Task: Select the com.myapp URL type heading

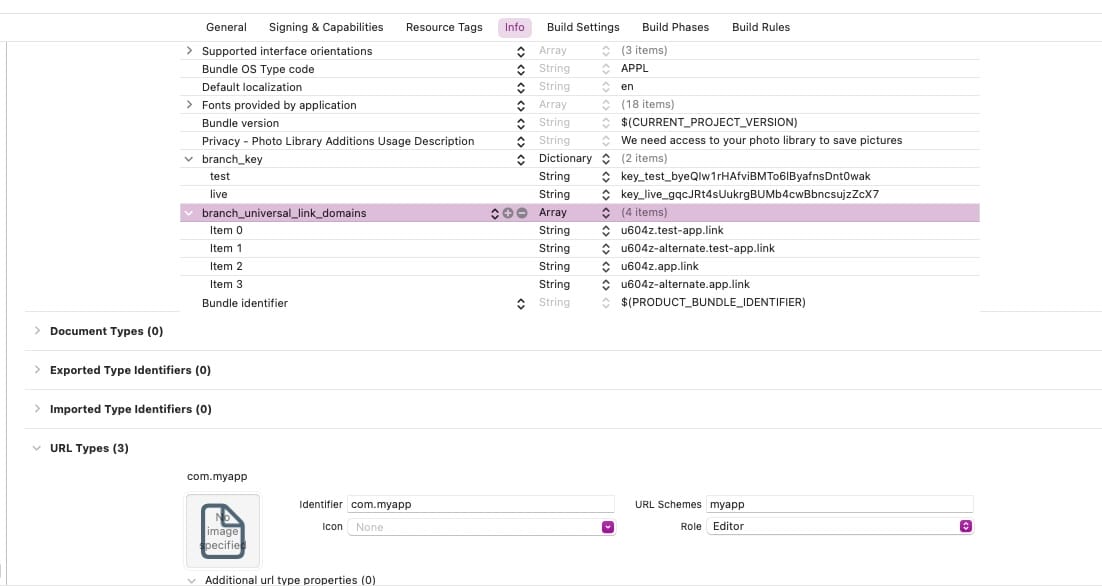Action: point(216,476)
